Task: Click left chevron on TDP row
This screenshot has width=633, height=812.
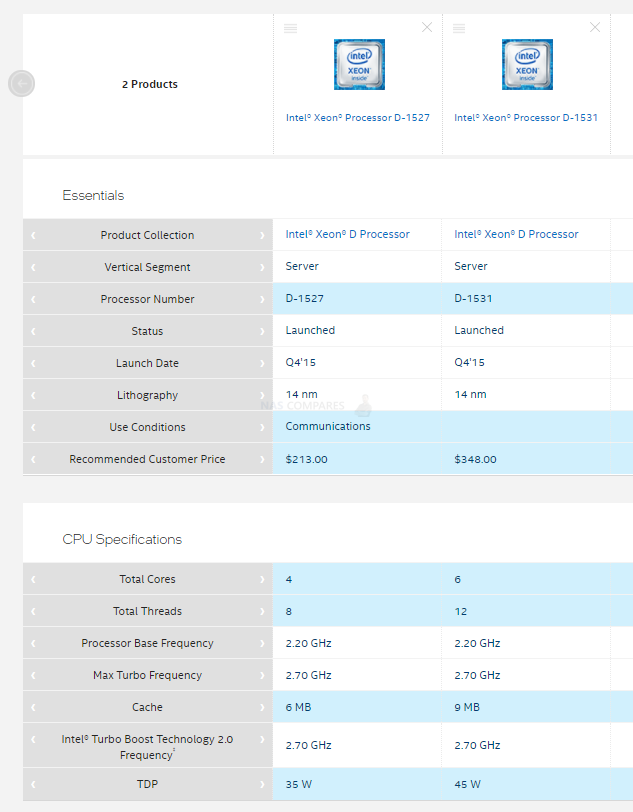Action: 33,785
